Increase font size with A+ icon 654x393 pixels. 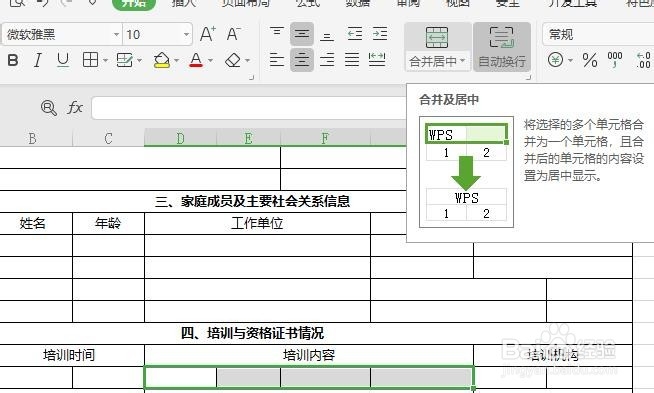(208, 34)
